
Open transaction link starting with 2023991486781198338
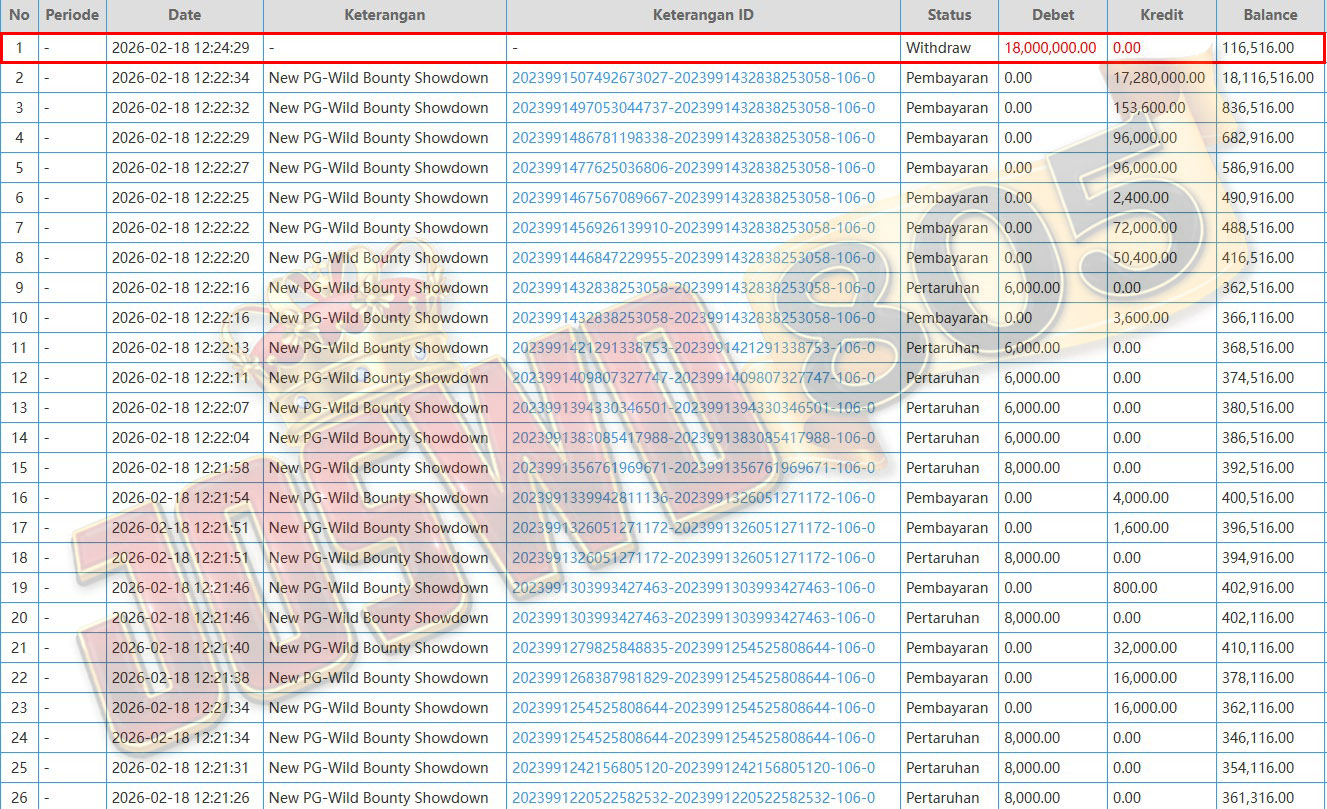click(x=693, y=138)
